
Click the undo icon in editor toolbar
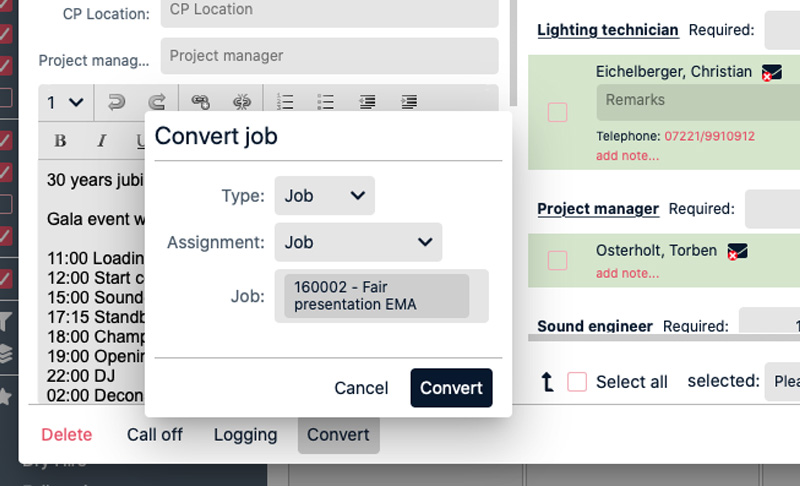point(116,102)
